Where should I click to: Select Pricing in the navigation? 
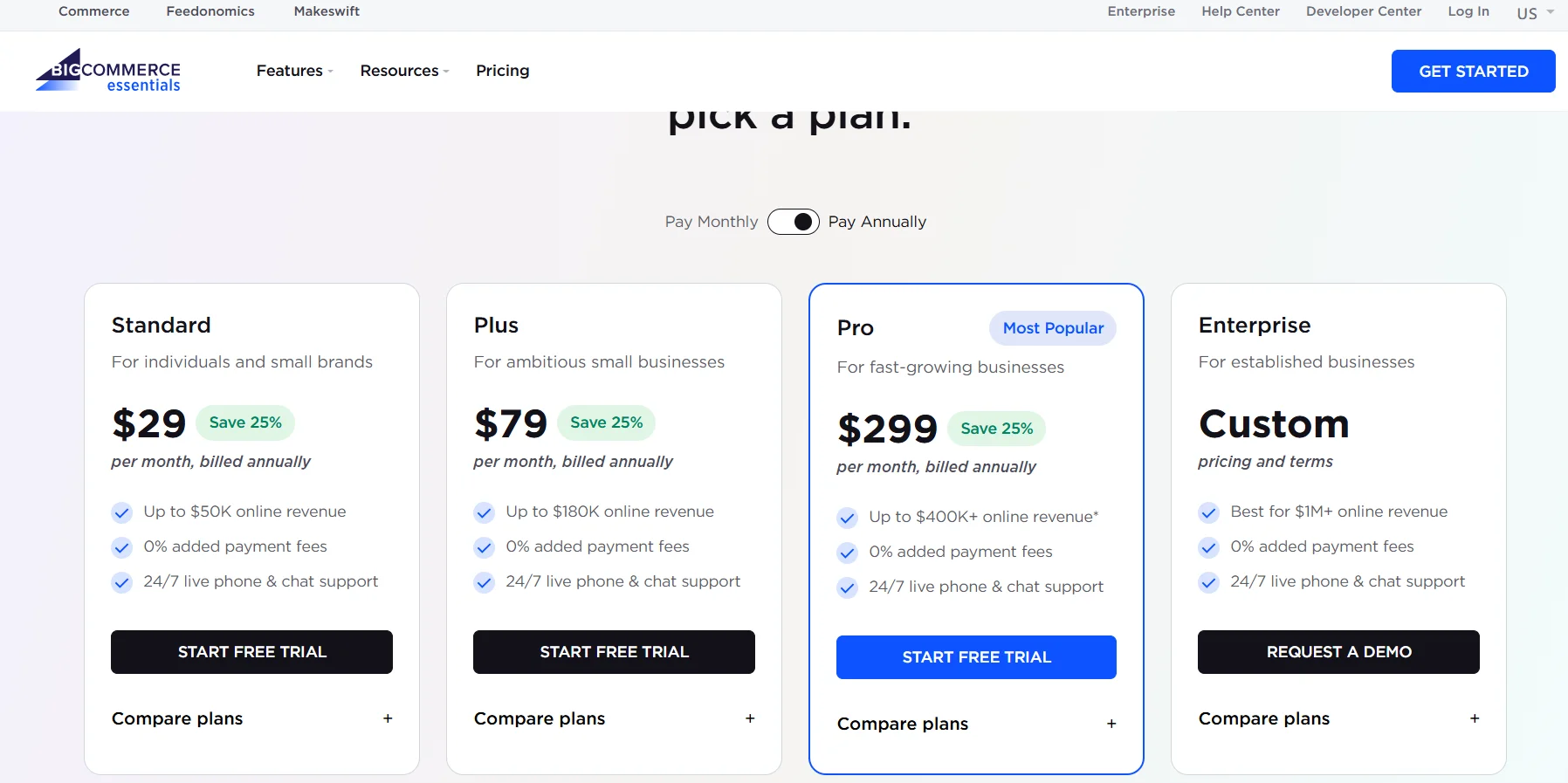coord(503,71)
